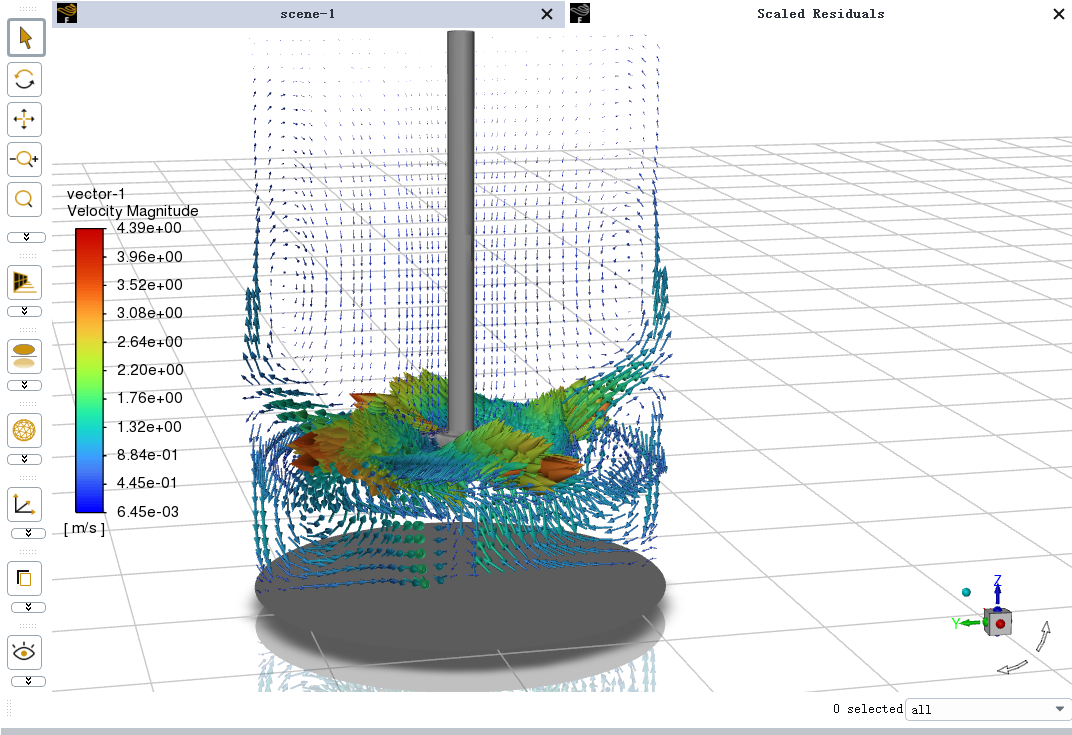Viewport: 1072px width, 735px height.
Task: Click the velocity magnitude color bar
Action: 90,370
